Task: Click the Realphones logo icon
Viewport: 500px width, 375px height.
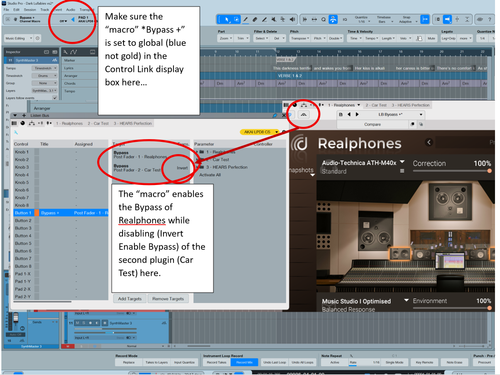Action: (300, 143)
